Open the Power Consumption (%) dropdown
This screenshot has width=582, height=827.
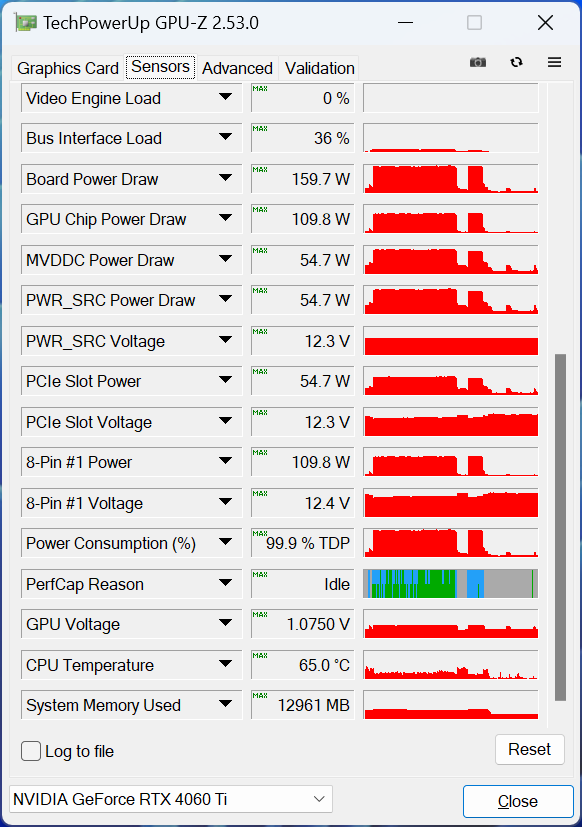point(225,542)
